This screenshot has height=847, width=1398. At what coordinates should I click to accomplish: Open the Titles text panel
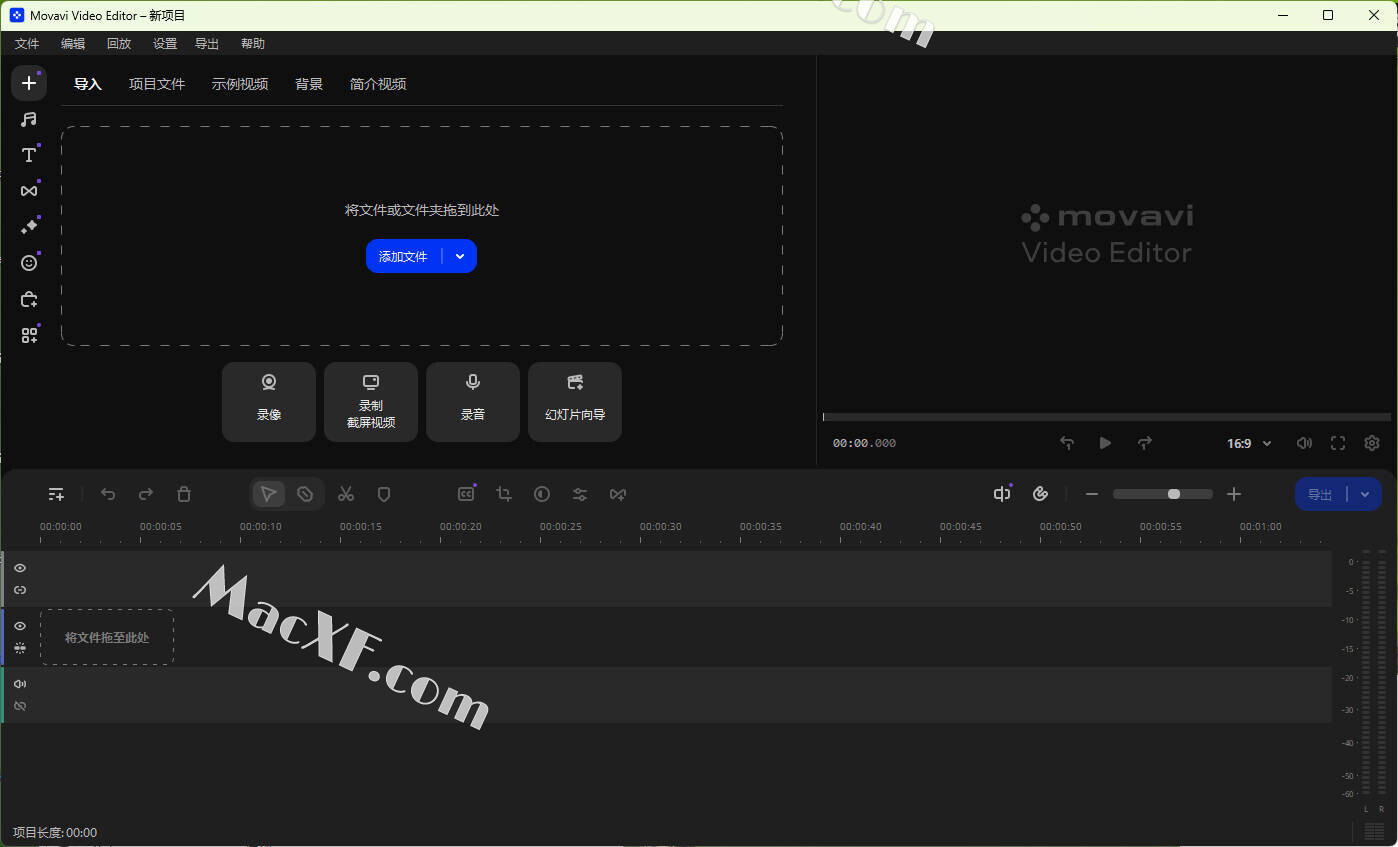[x=29, y=155]
